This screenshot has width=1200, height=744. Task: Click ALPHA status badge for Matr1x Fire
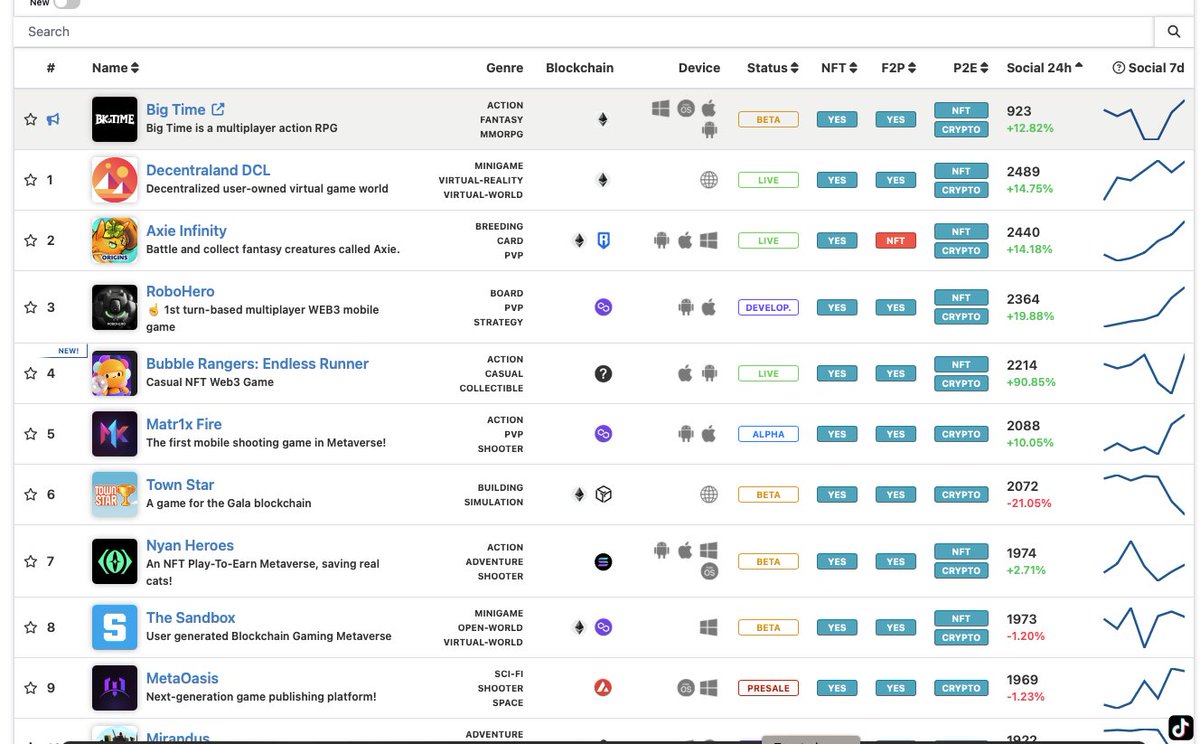pyautogui.click(x=768, y=434)
